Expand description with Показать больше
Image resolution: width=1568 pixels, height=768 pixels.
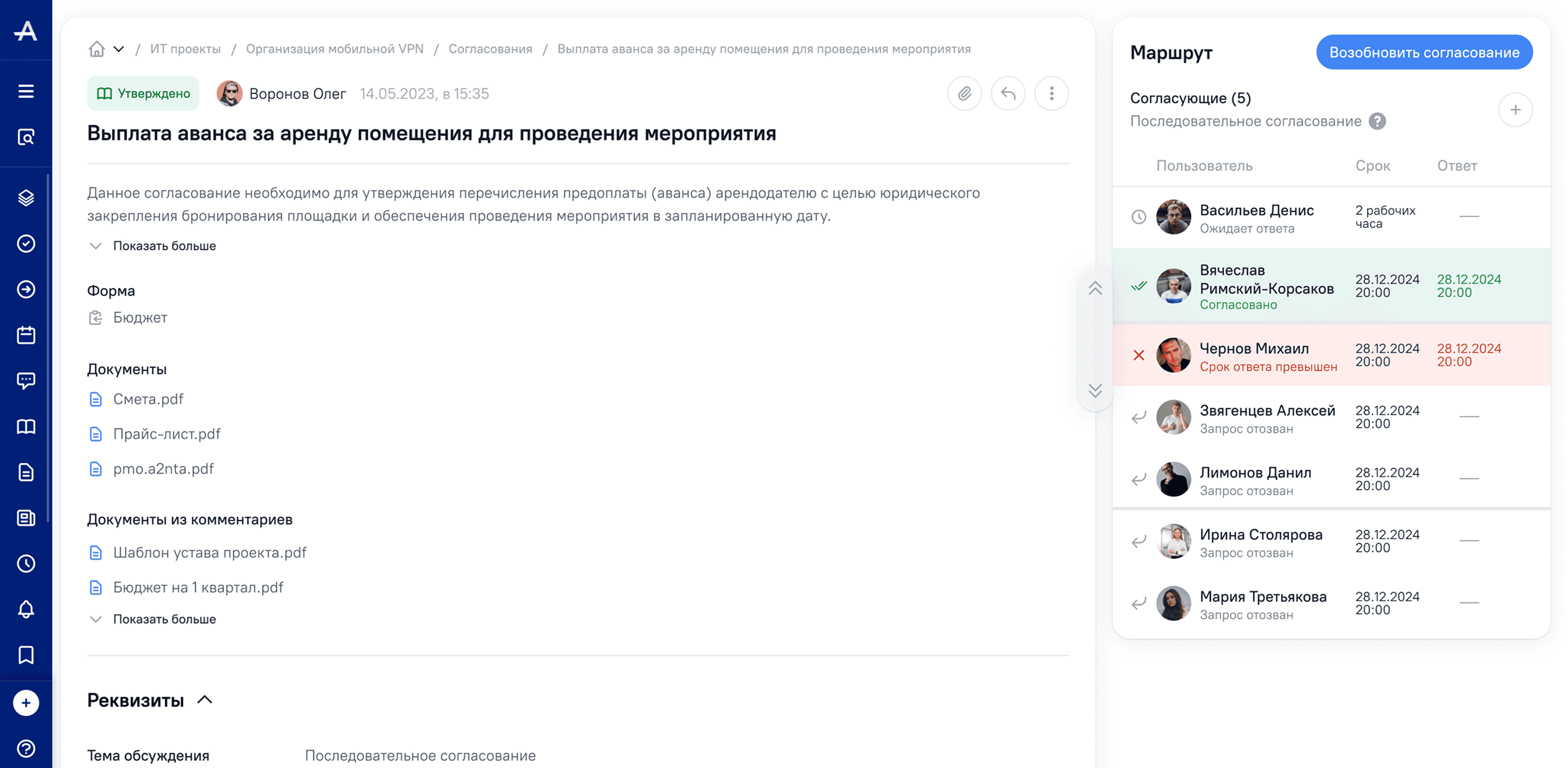coord(164,246)
